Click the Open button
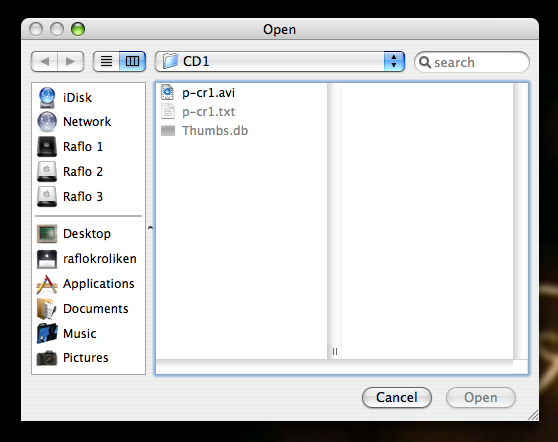The height and width of the screenshot is (442, 558). point(481,398)
